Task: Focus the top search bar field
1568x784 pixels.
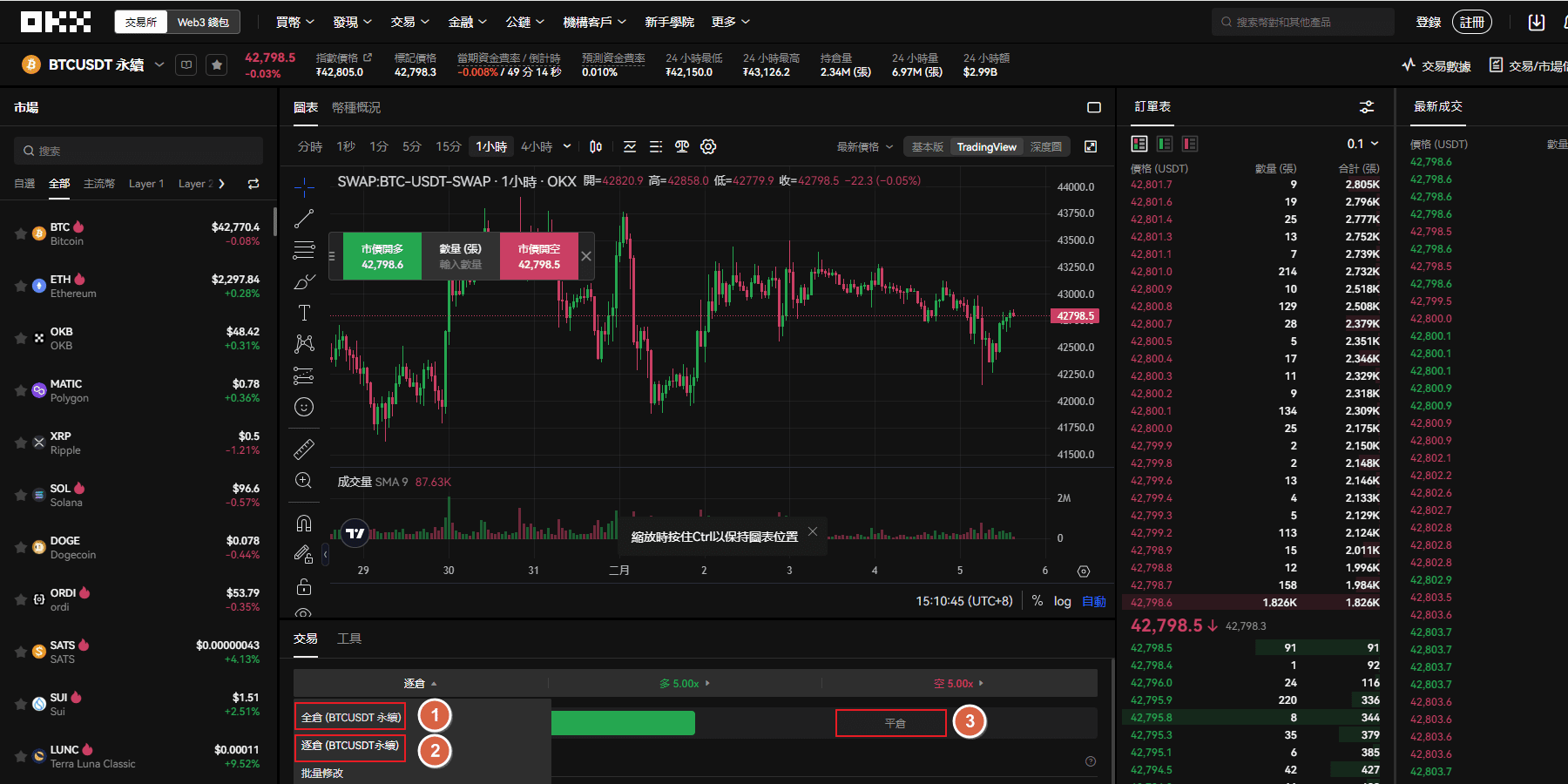Action: (x=1302, y=22)
